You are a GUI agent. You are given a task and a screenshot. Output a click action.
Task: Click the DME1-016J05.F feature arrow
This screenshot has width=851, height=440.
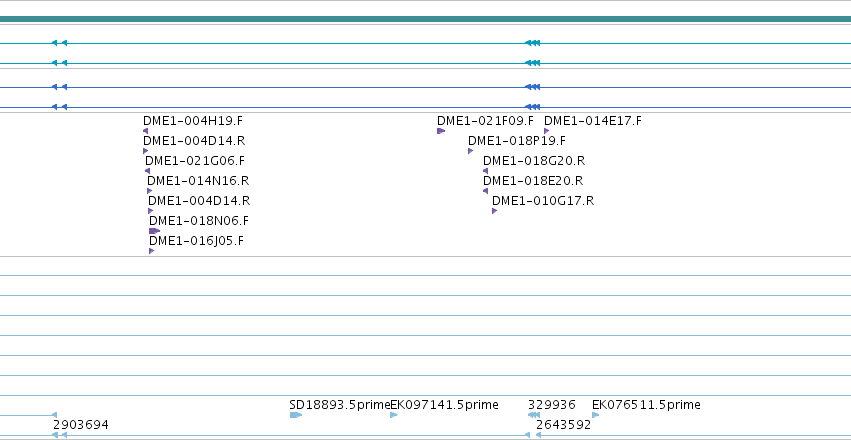[151, 251]
